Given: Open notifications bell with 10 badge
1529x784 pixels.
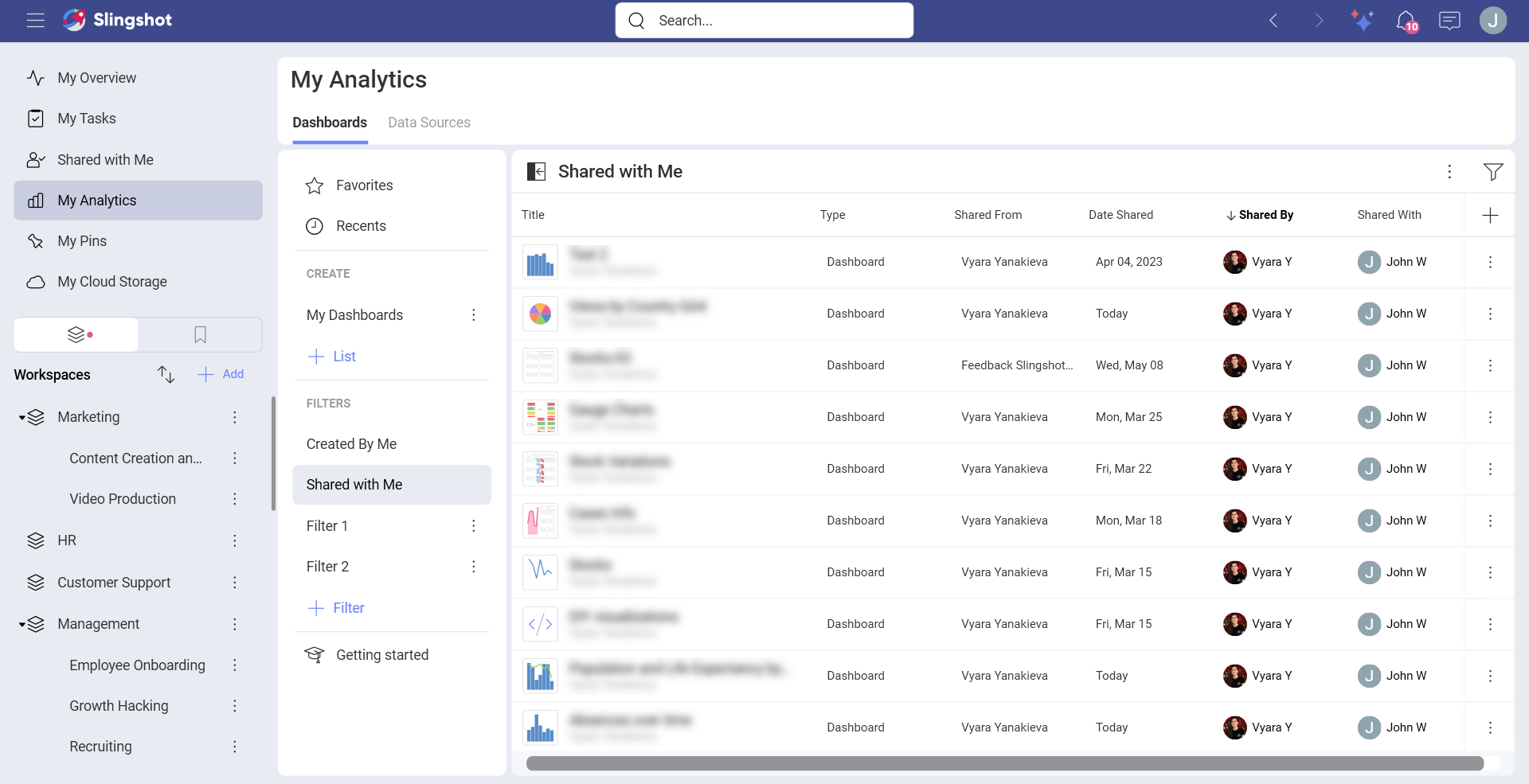Looking at the screenshot, I should [x=1406, y=21].
